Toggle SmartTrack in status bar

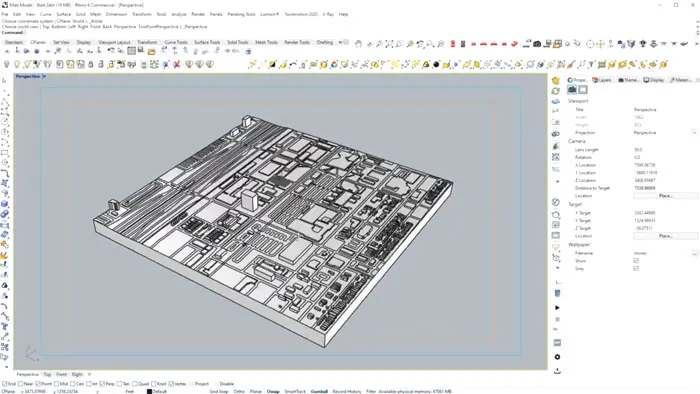click(x=295, y=391)
